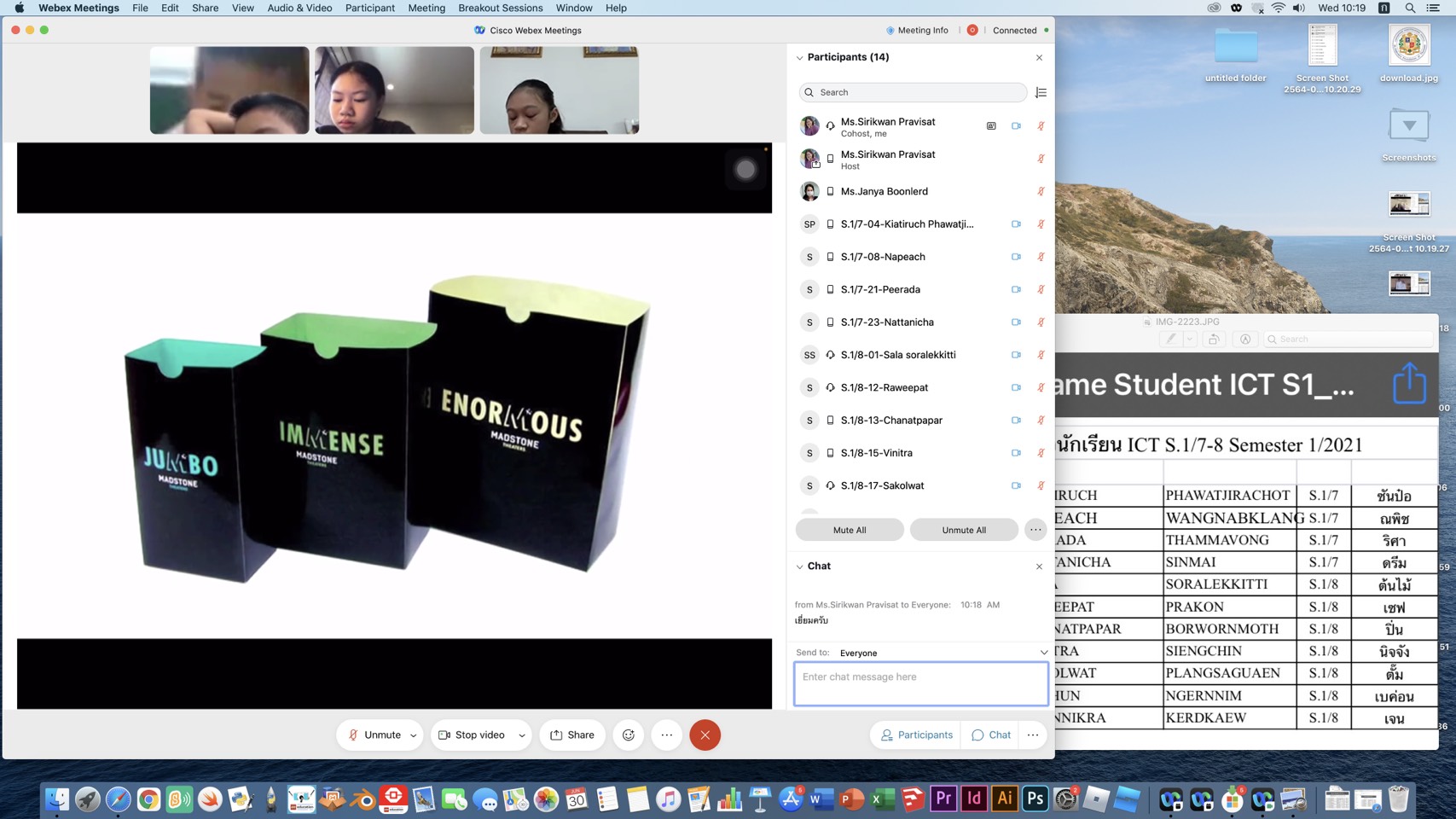This screenshot has width=1456, height=819.
Task: Open Photoshop from the Dock
Action: point(1035,799)
